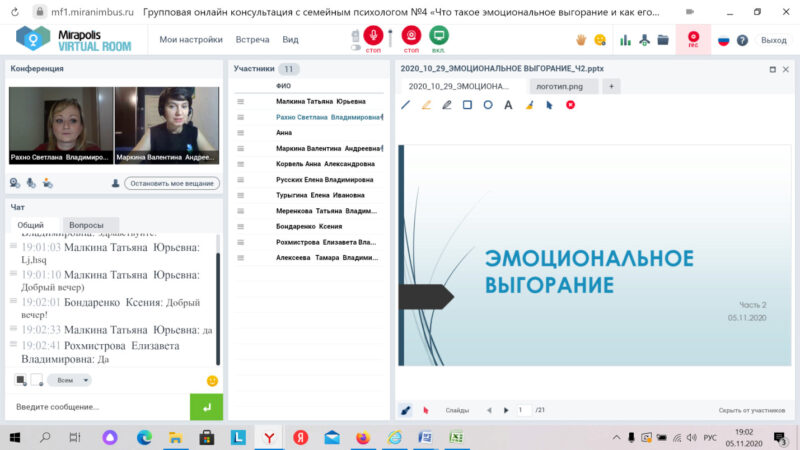The height and width of the screenshot is (450, 800).
Task: Click Остановить мое вещание button
Action: point(172,183)
